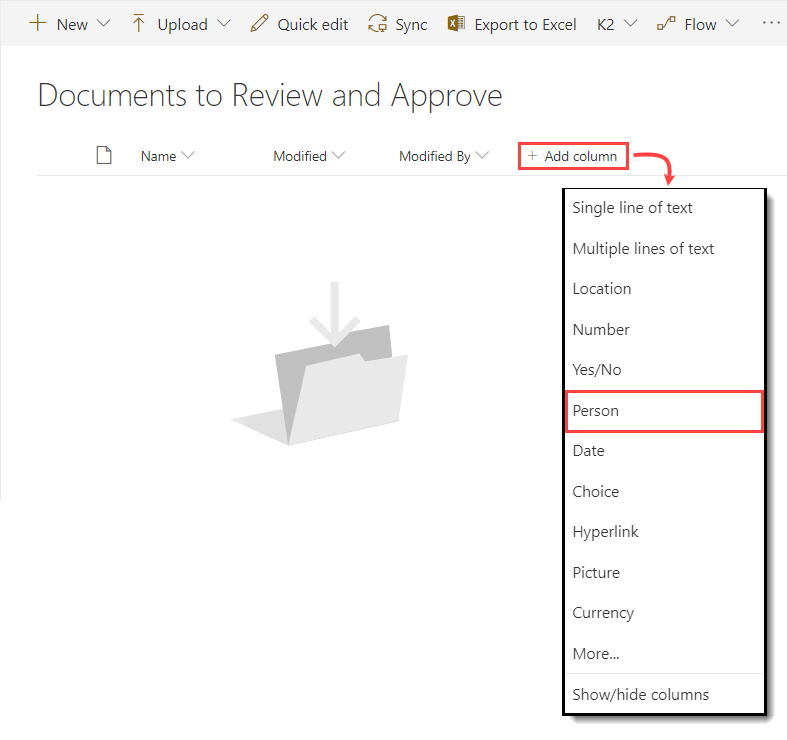Click the Quick edit pencil icon
The image size is (787, 740).
[259, 24]
